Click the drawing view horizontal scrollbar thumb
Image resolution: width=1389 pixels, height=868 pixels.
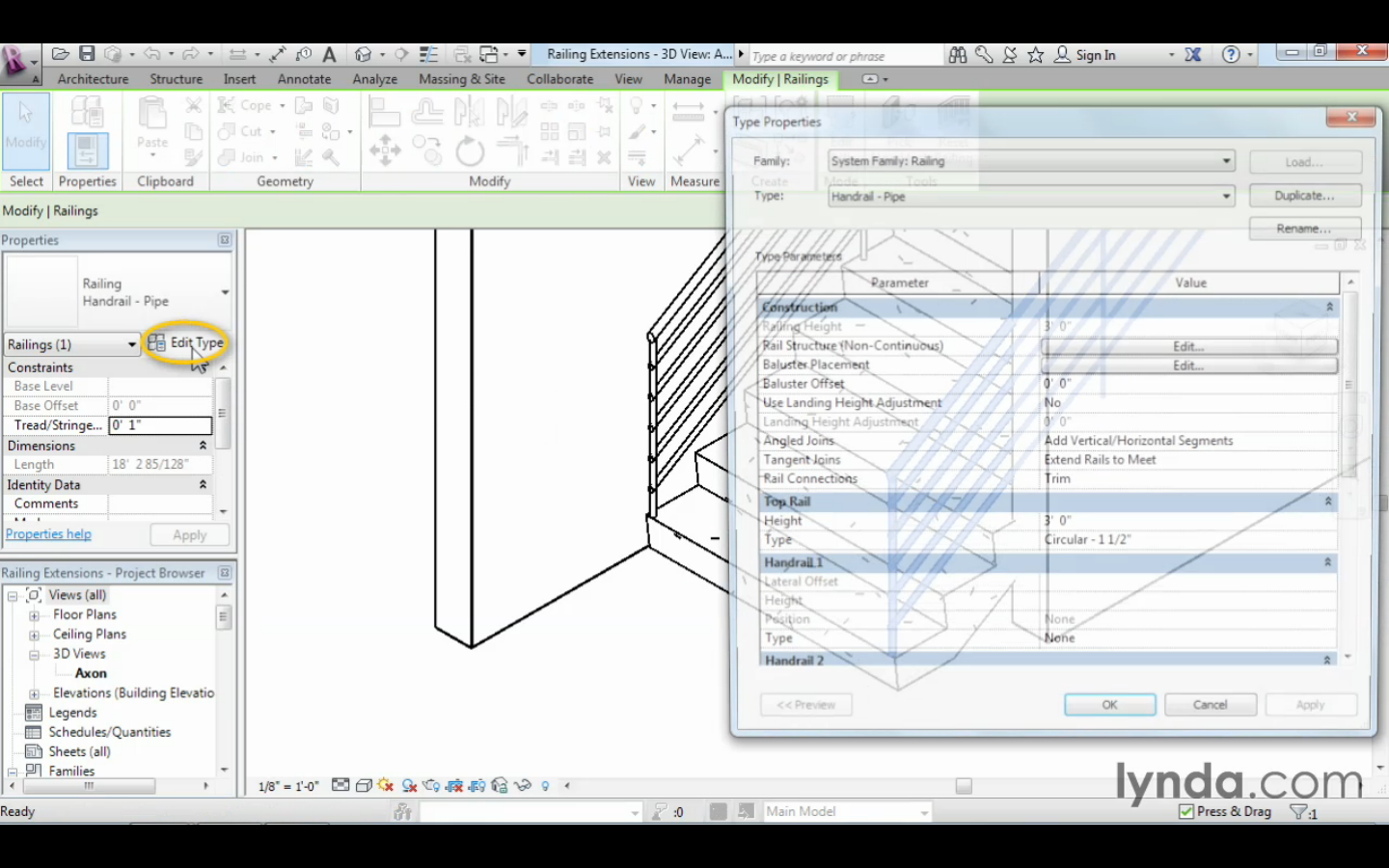963,786
